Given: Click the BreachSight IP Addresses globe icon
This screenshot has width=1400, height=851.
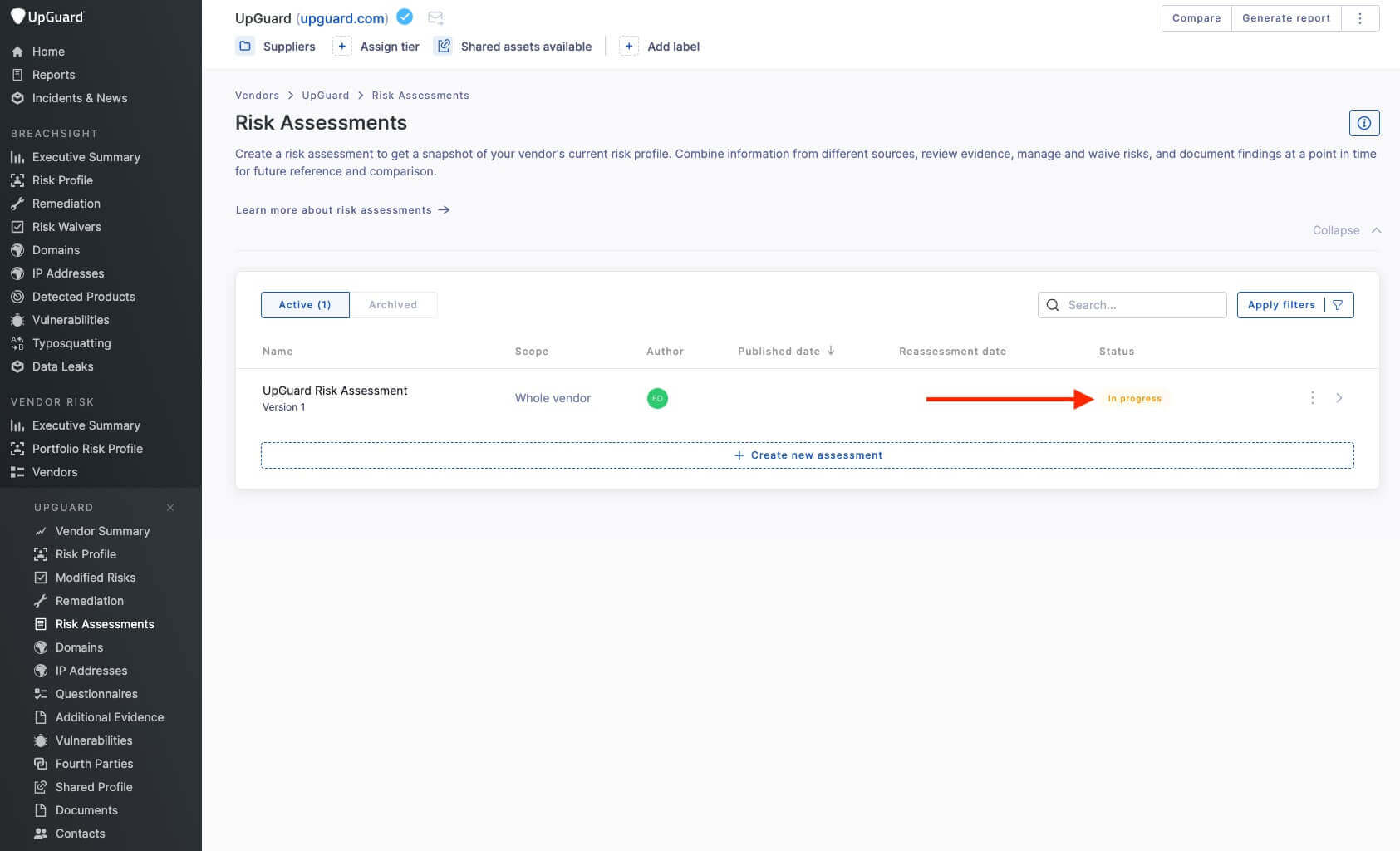Looking at the screenshot, I should tap(17, 273).
